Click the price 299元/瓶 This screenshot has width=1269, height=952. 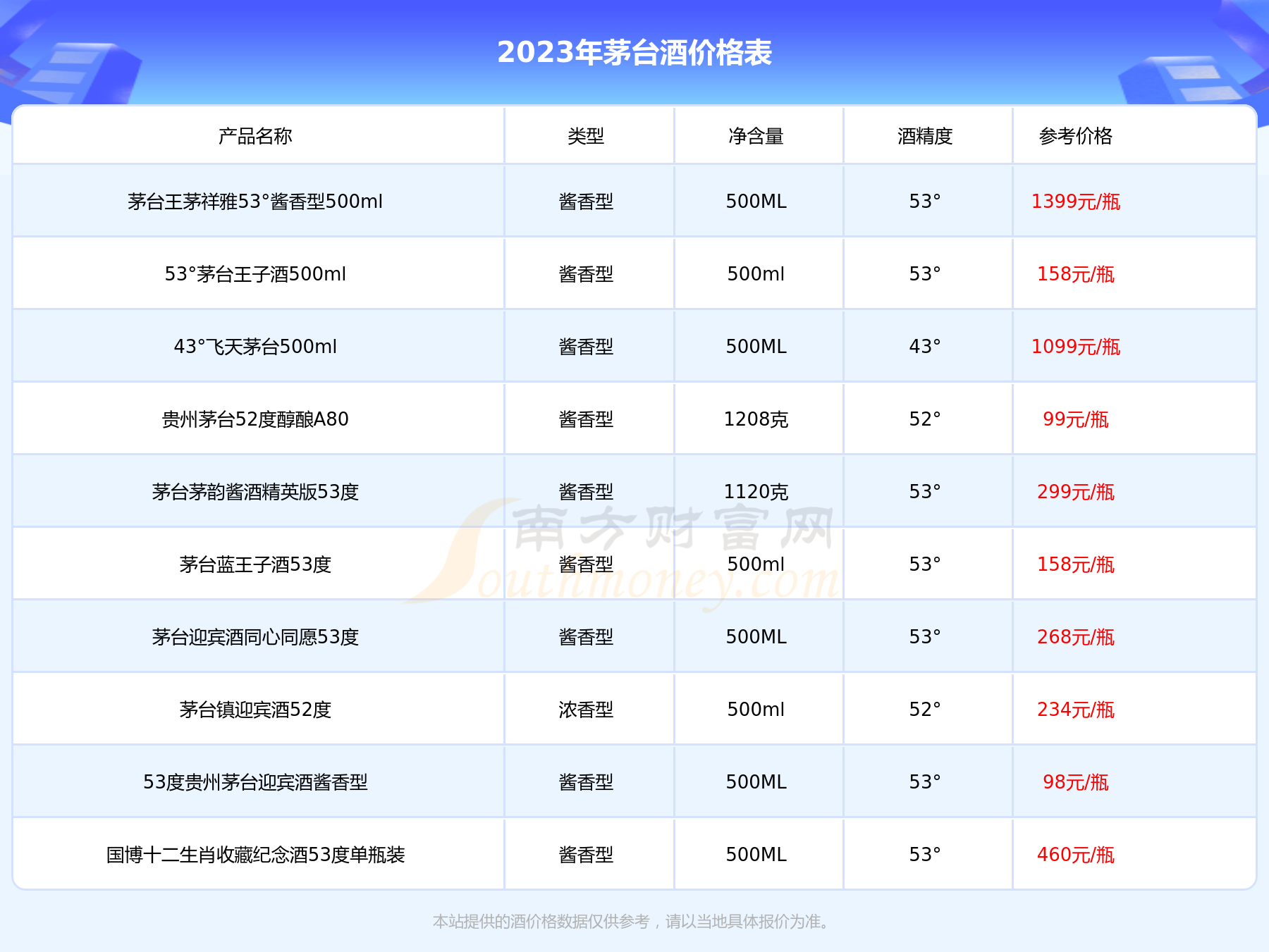click(1075, 492)
